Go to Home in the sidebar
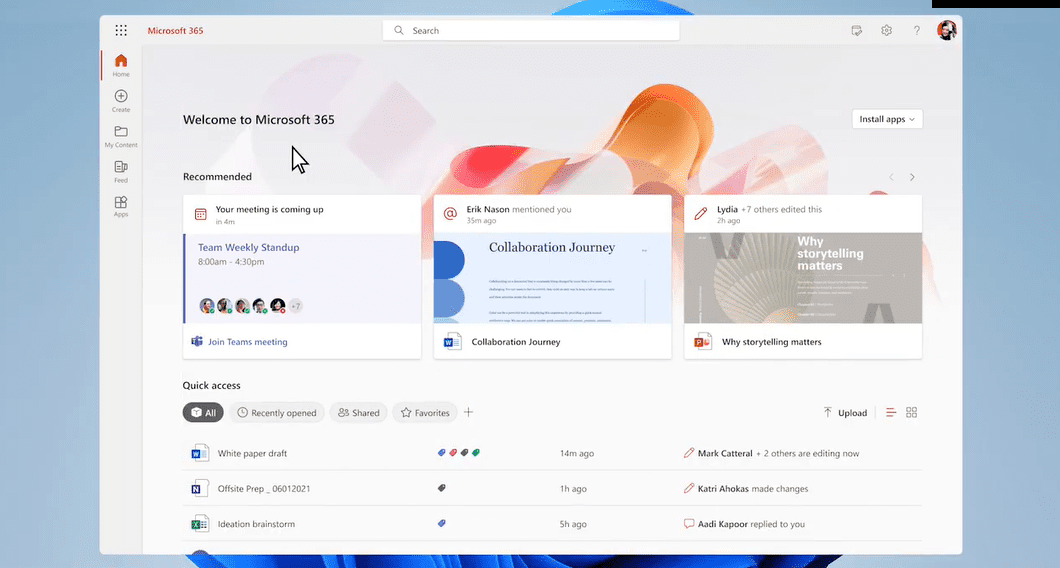Image resolution: width=1060 pixels, height=568 pixels. 121,66
